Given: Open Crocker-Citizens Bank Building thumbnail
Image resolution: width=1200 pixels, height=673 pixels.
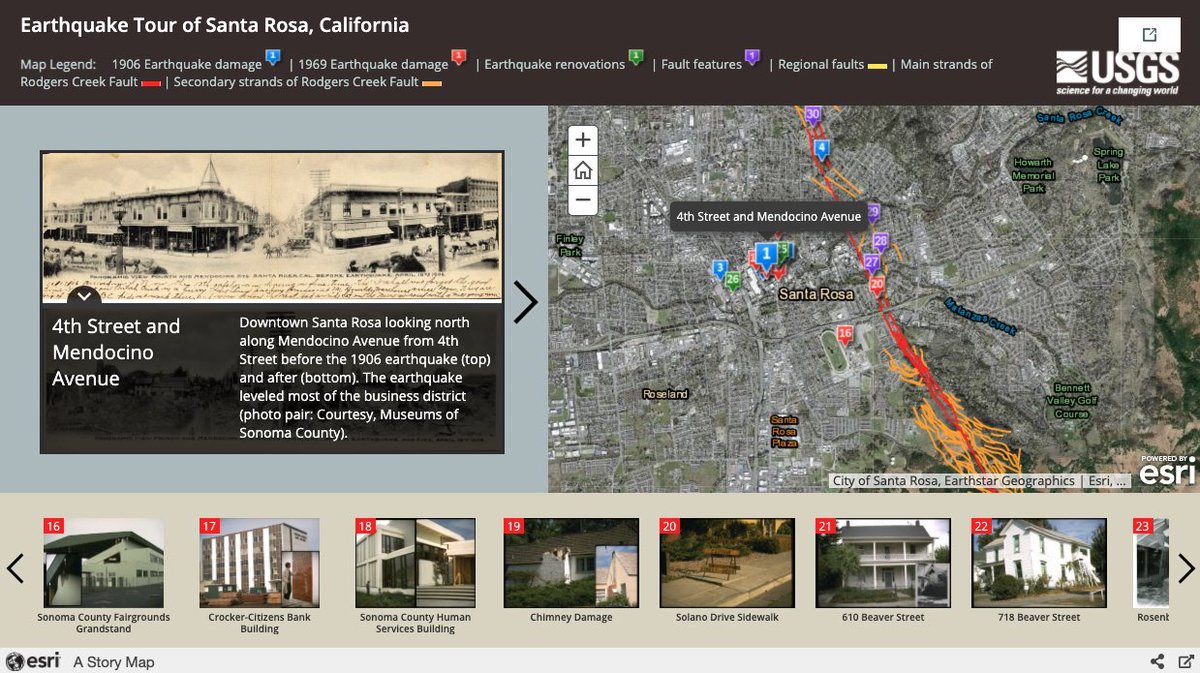Looking at the screenshot, I should click(260, 563).
